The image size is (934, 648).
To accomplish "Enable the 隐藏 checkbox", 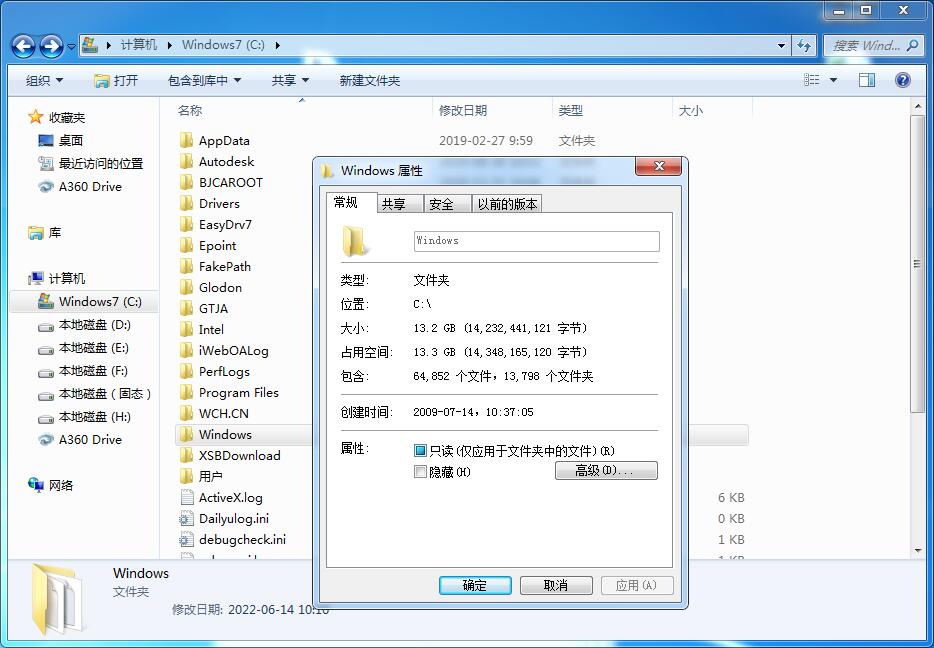I will click(x=422, y=471).
